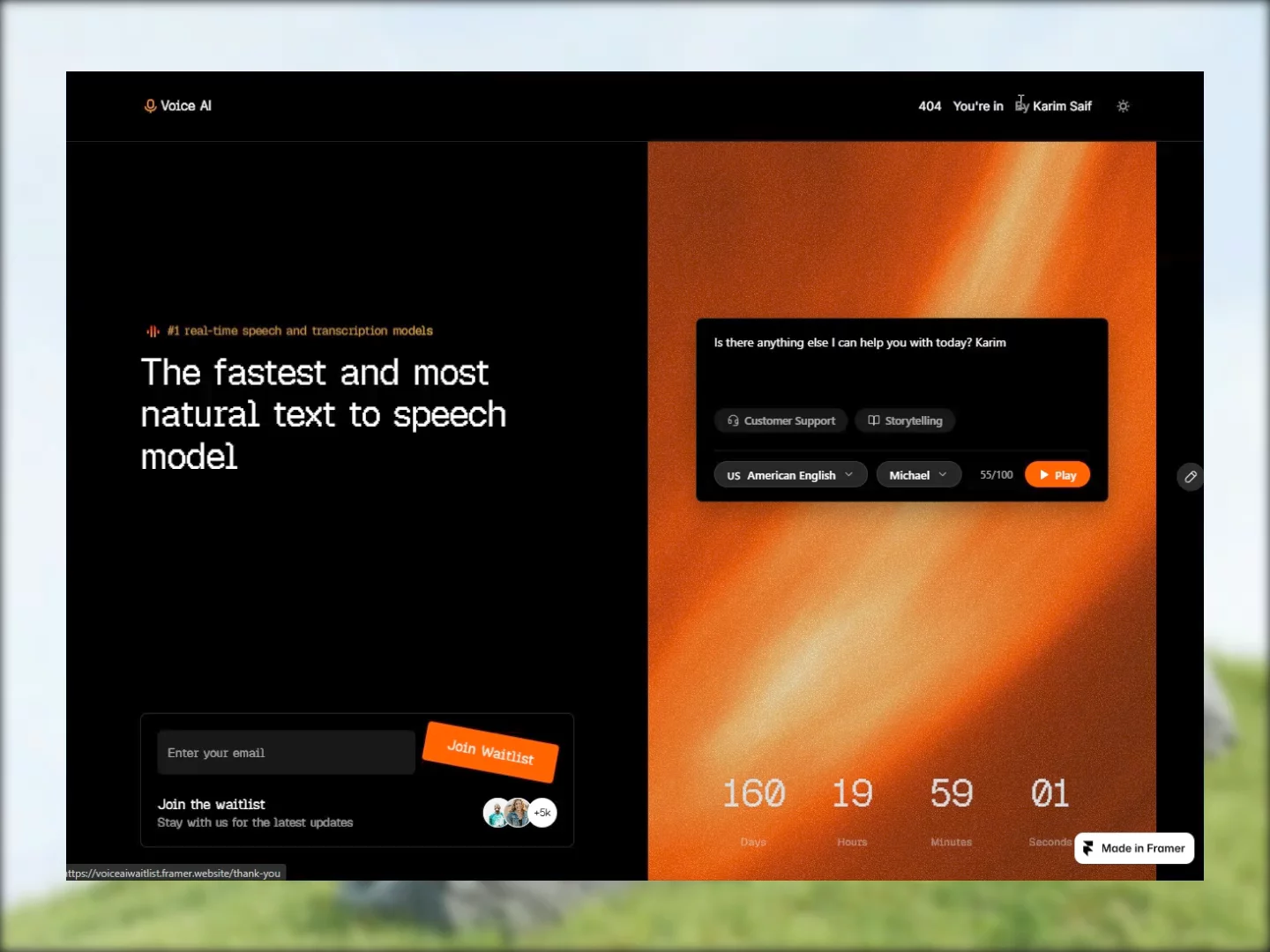
Task: Play the sample speech
Action: click(x=1057, y=475)
